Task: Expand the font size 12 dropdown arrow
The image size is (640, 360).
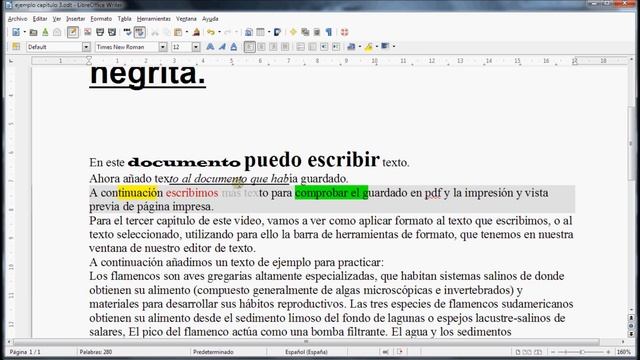Action: point(196,47)
